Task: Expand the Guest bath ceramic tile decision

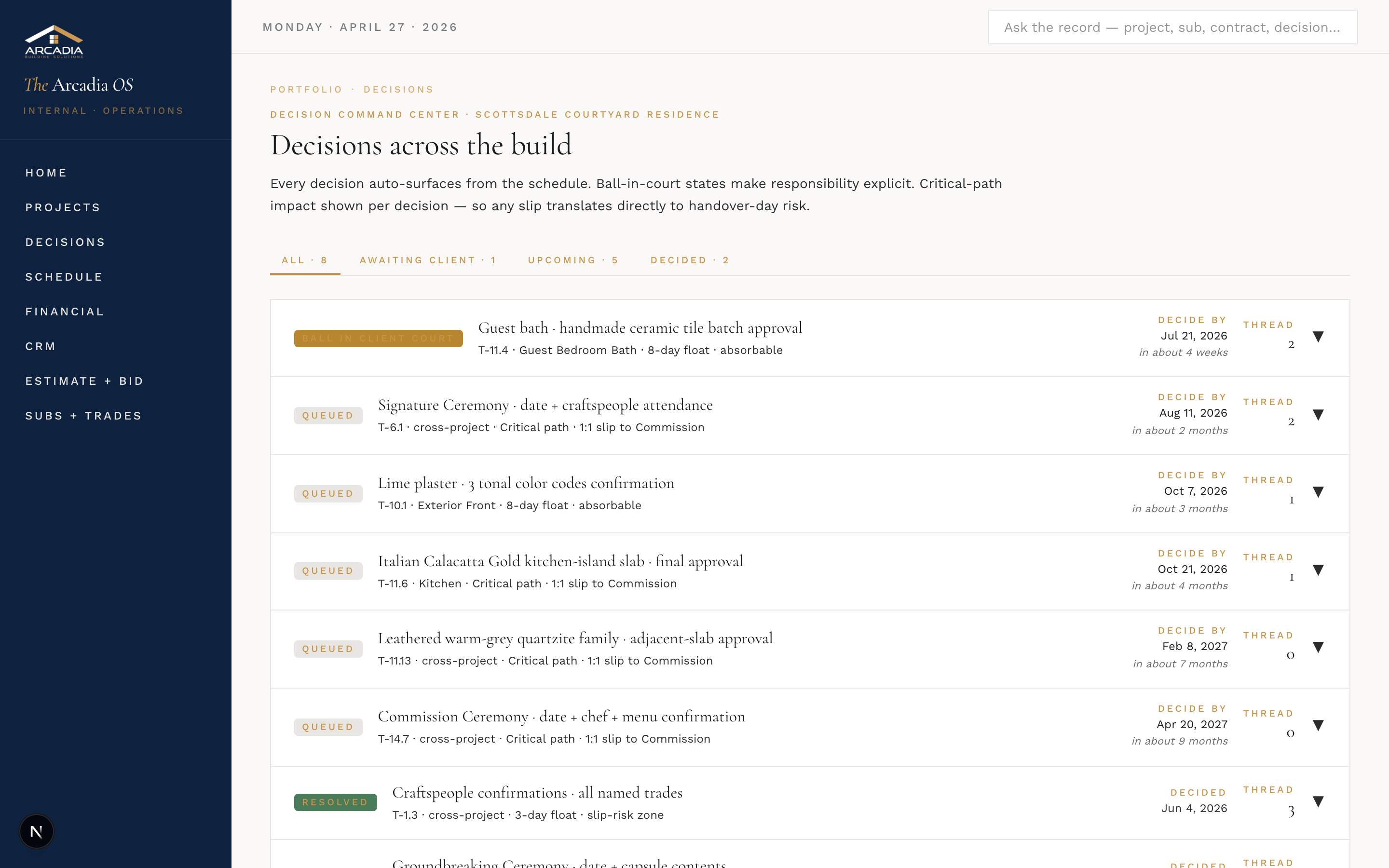Action: tap(1318, 337)
